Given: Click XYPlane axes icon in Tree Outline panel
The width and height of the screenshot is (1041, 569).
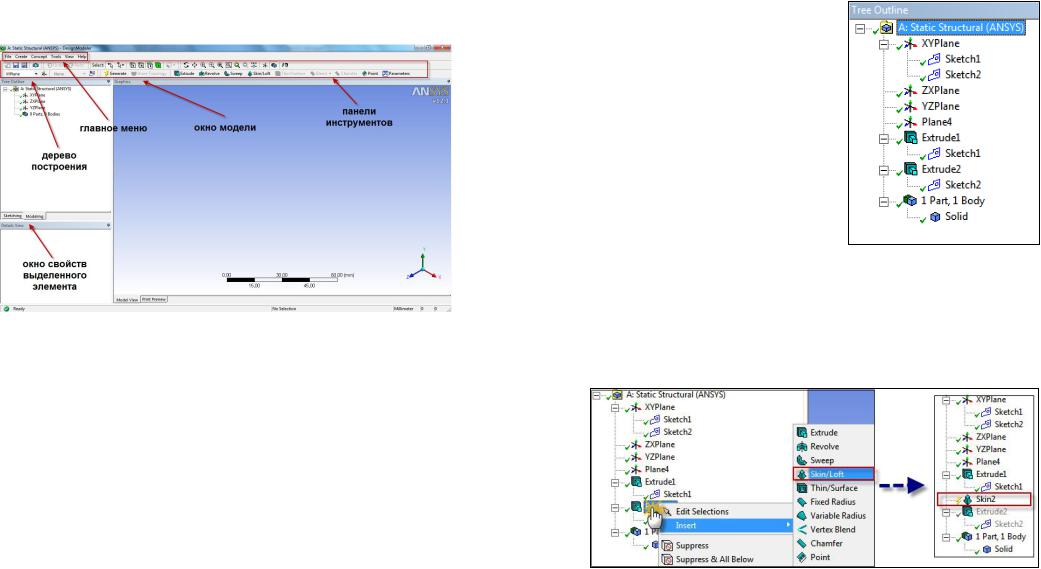Looking at the screenshot, I should (x=910, y=44).
